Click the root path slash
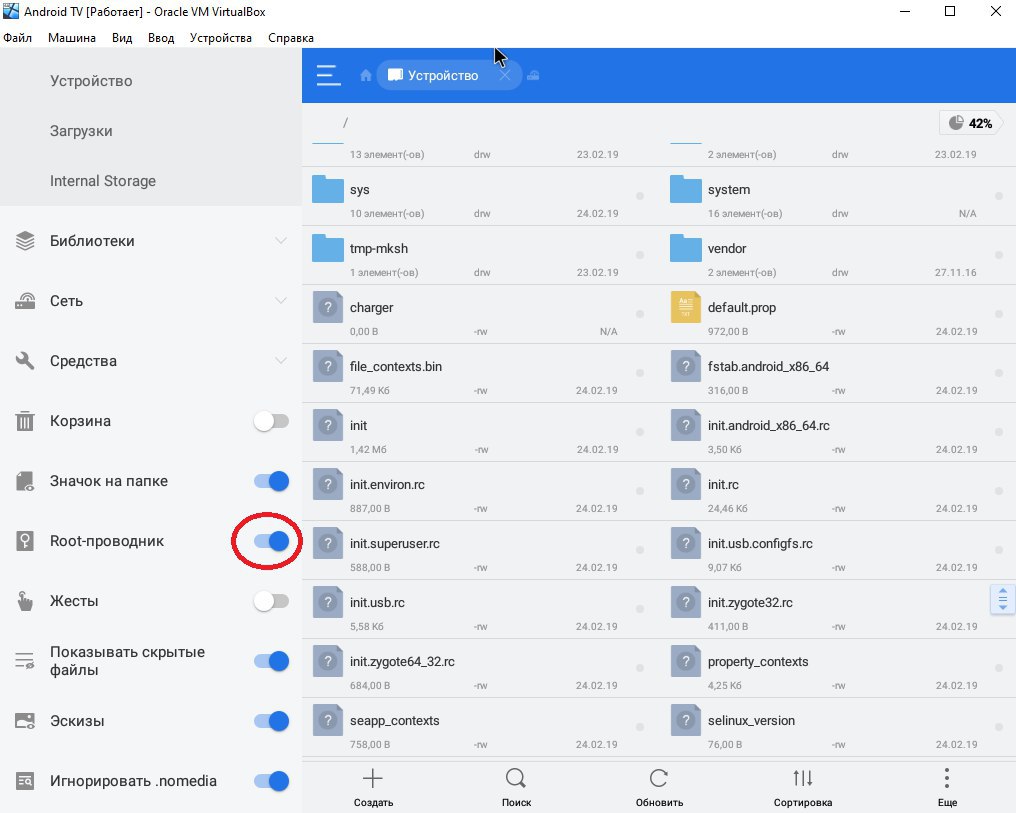Viewport: 1016px width, 813px height. point(345,122)
